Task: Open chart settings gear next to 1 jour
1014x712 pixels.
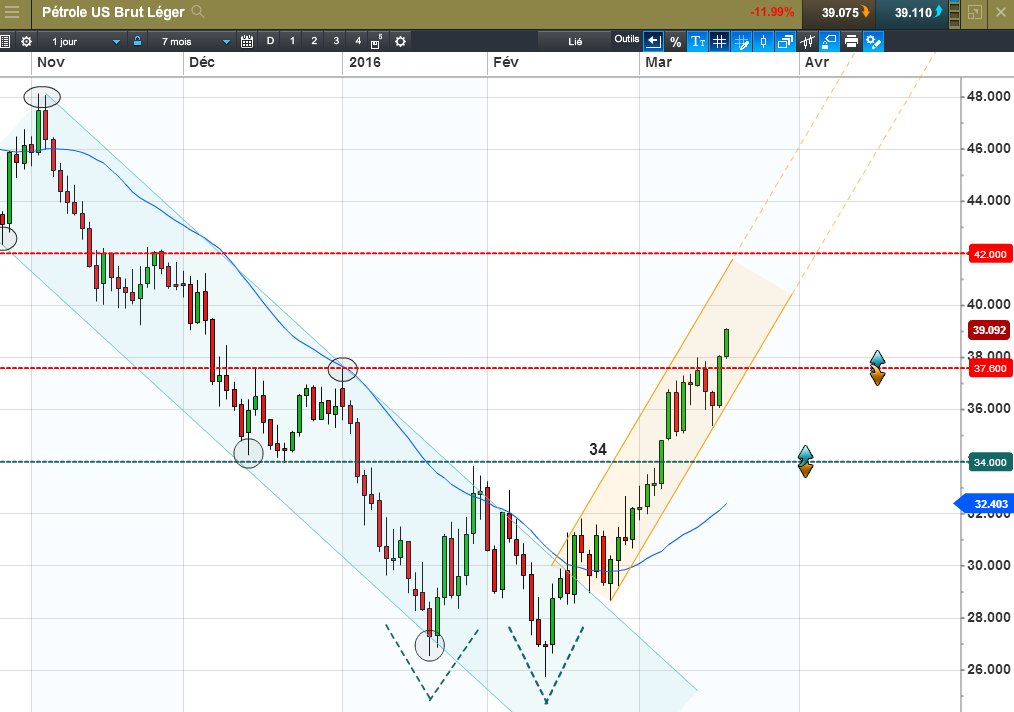Action: tap(27, 41)
